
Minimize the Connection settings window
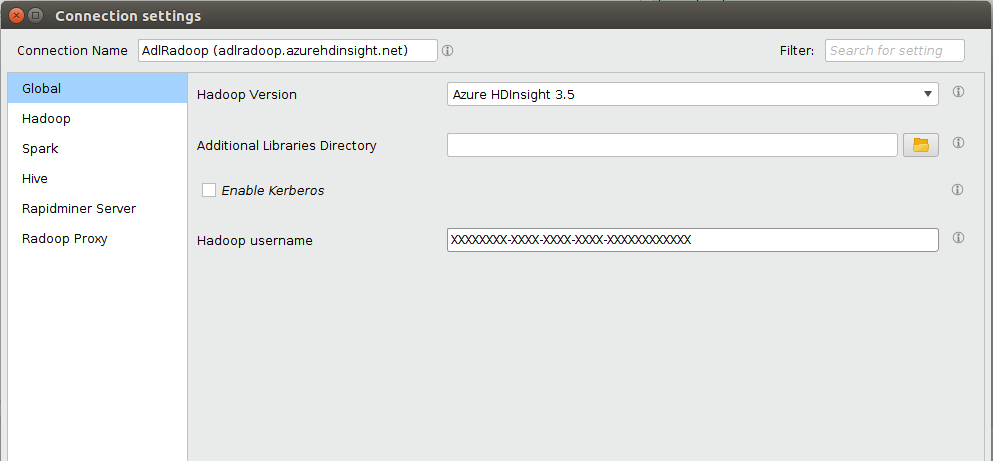coord(36,16)
